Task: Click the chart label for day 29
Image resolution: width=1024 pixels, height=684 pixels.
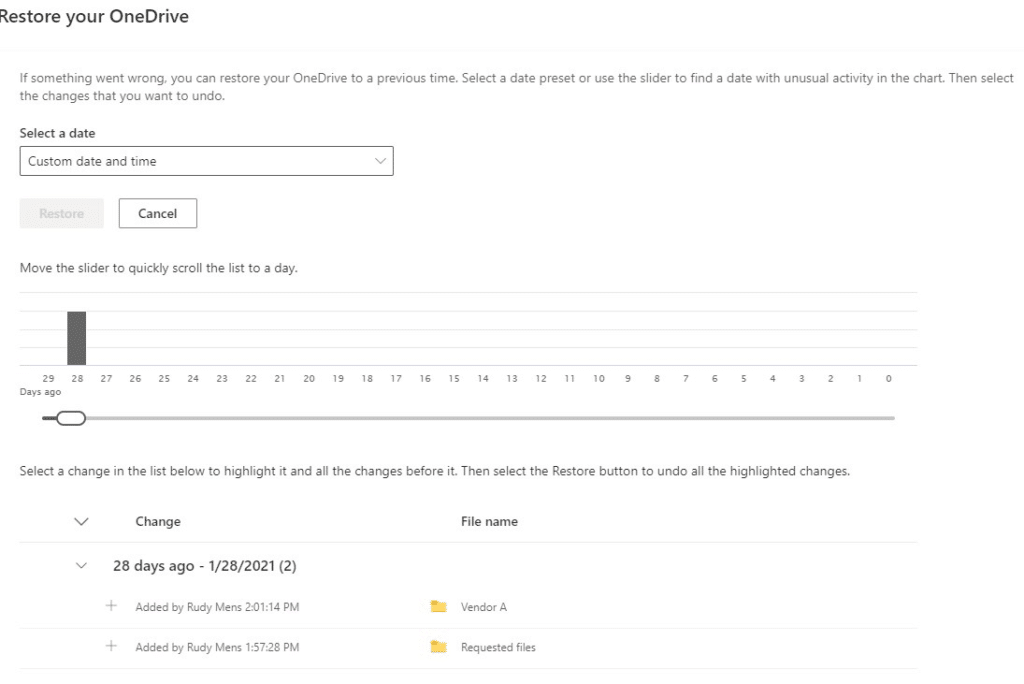Action: click(x=48, y=378)
